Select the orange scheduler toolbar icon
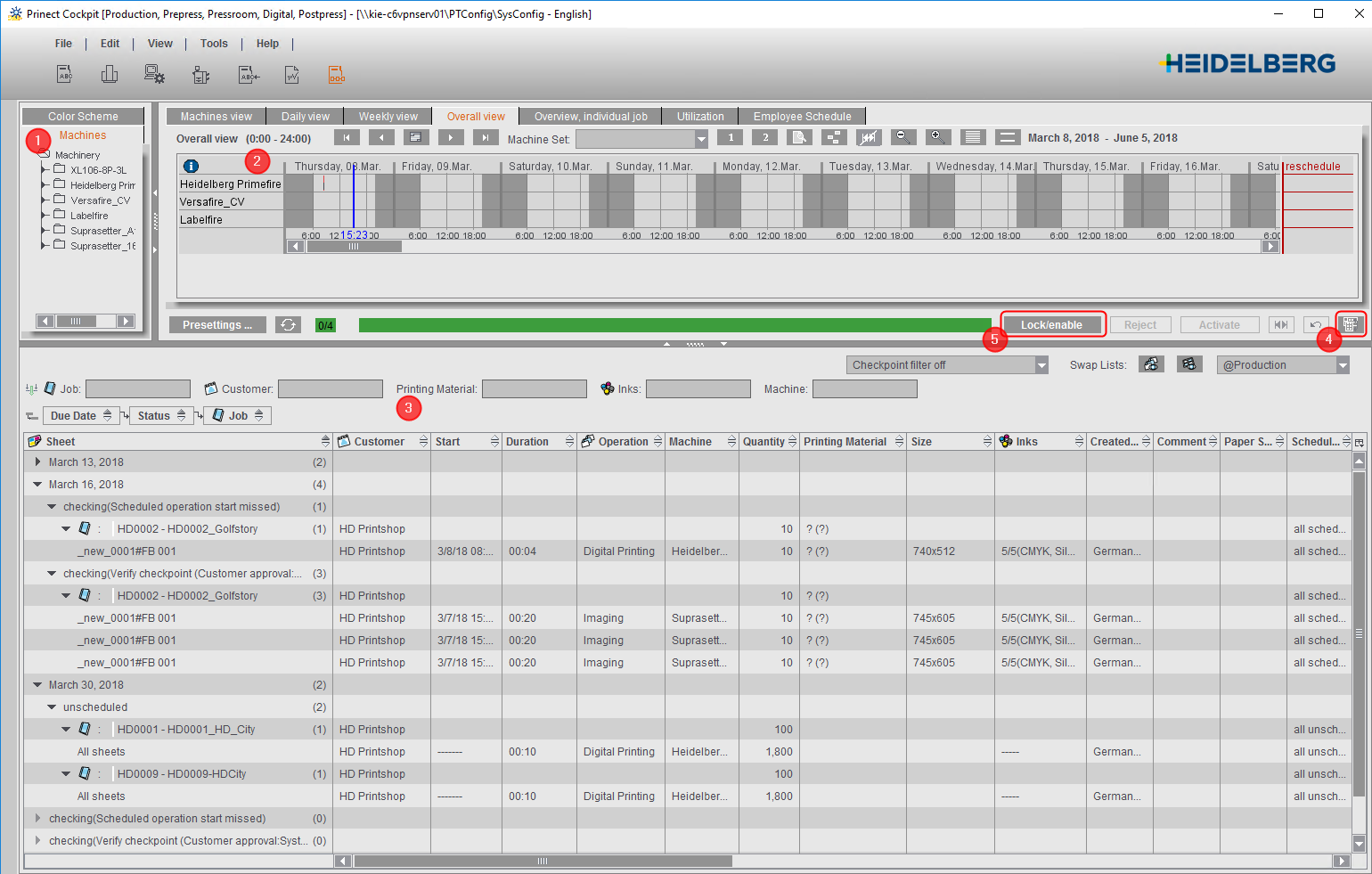 coord(337,75)
